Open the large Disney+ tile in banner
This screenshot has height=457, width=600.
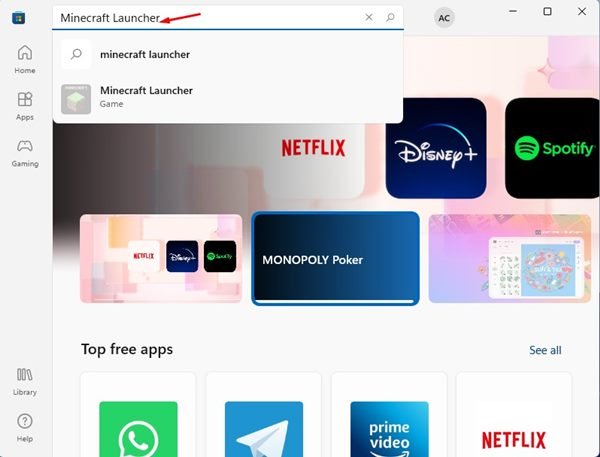tap(436, 148)
